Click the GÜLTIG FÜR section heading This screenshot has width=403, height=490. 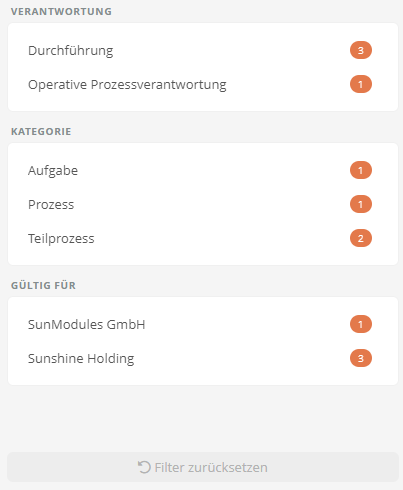[43, 285]
